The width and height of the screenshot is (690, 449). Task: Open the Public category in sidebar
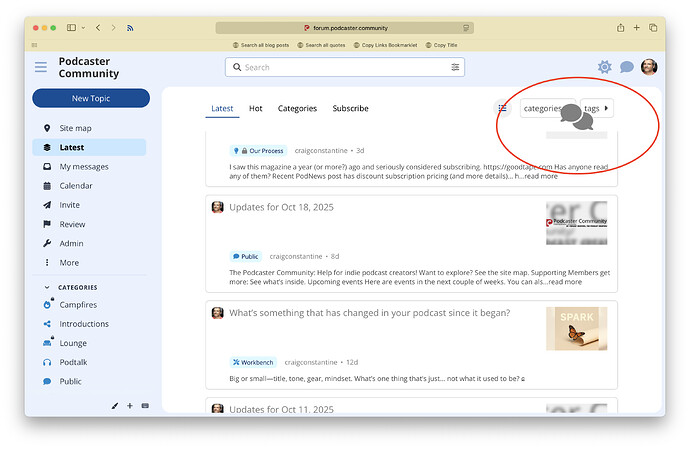tap(70, 382)
